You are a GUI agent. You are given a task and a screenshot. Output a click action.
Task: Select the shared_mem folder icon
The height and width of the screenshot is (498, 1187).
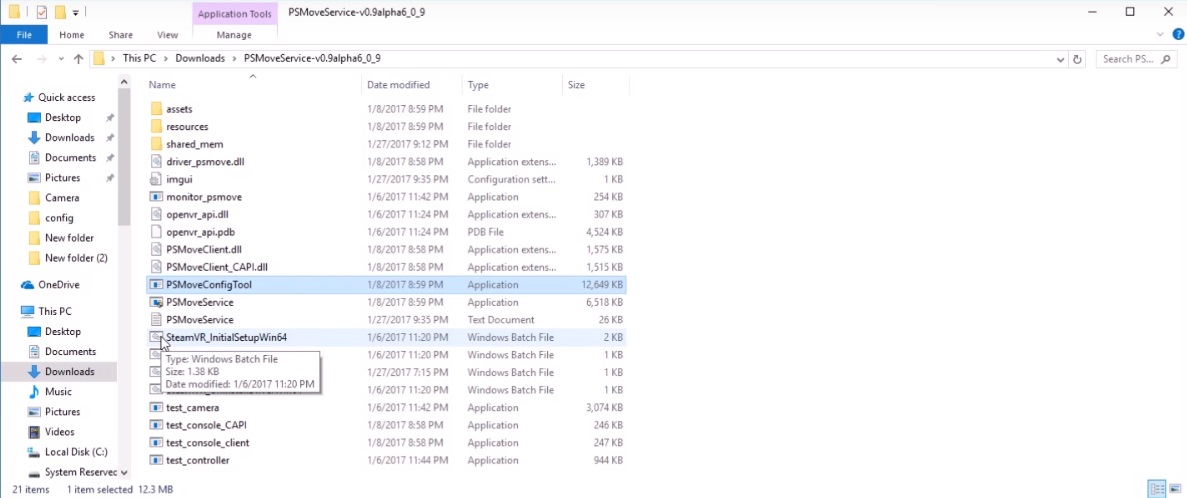pos(156,144)
